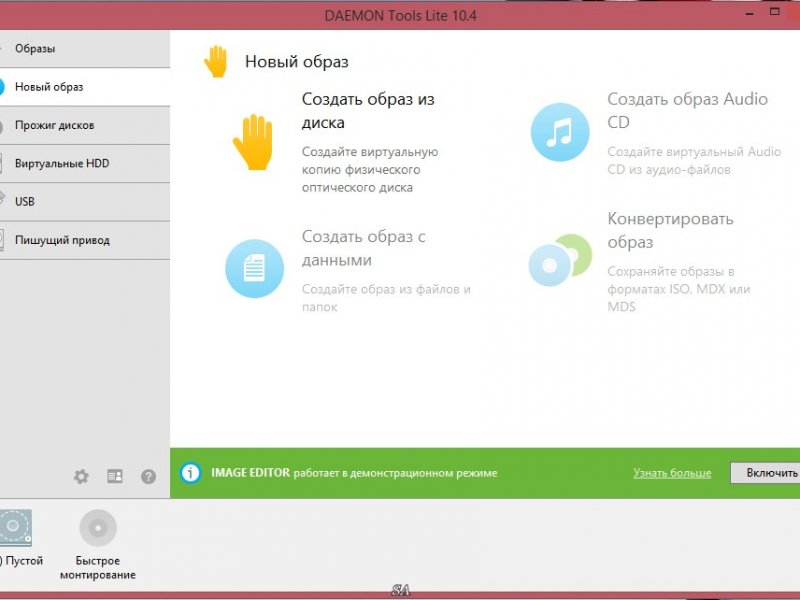
Task: Open the Виртуальные HDD section
Action: 85,163
